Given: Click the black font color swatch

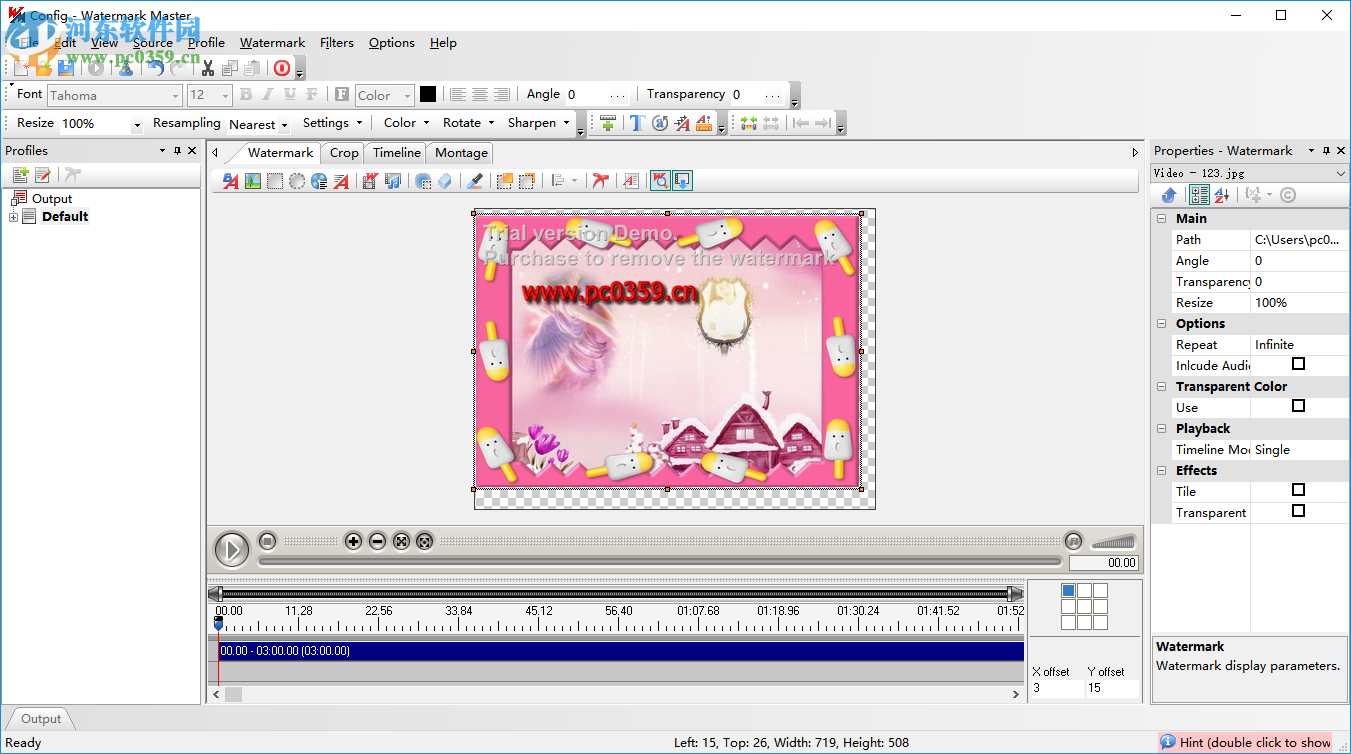Looking at the screenshot, I should 428,95.
